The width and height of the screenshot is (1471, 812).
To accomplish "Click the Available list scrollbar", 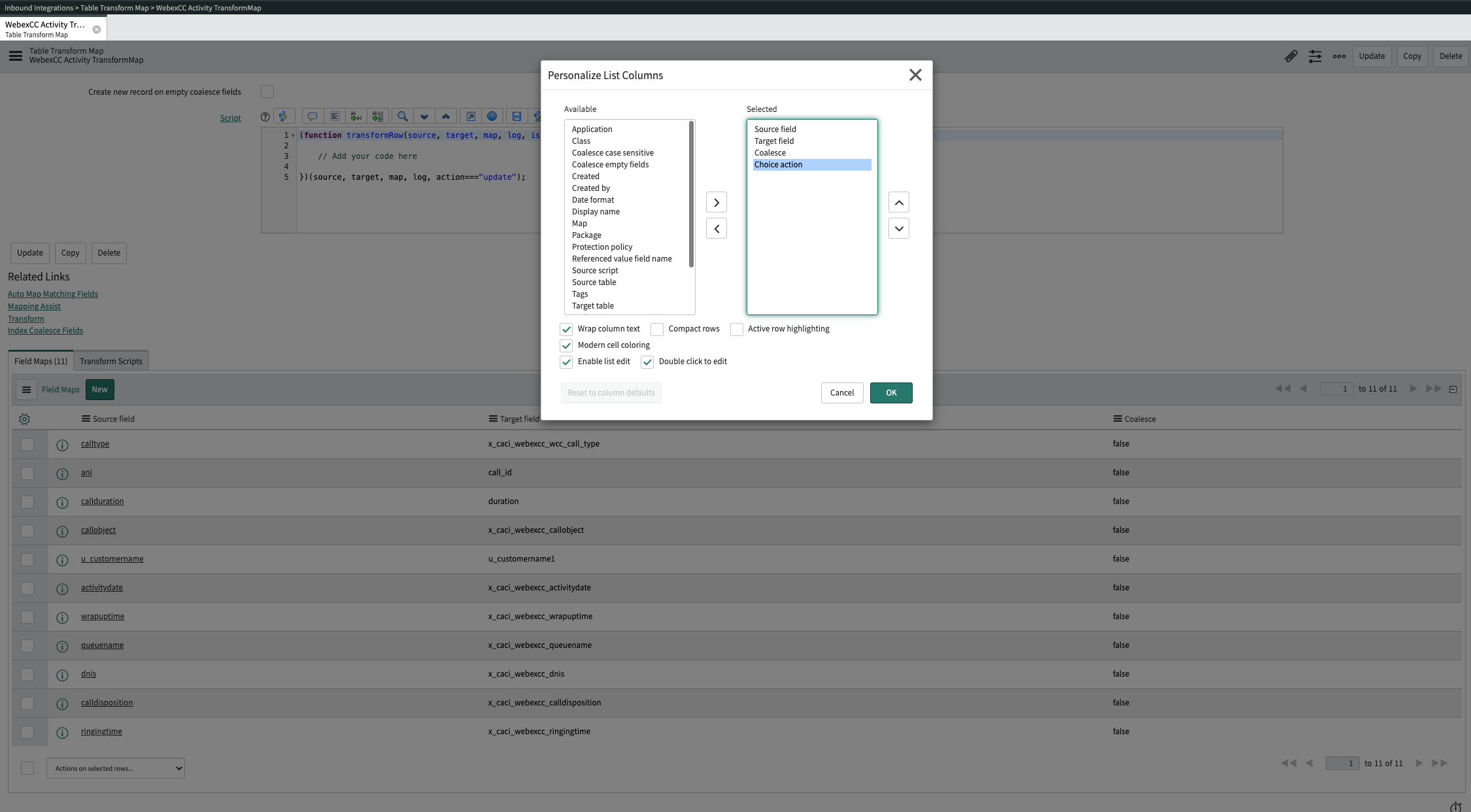I will point(691,195).
